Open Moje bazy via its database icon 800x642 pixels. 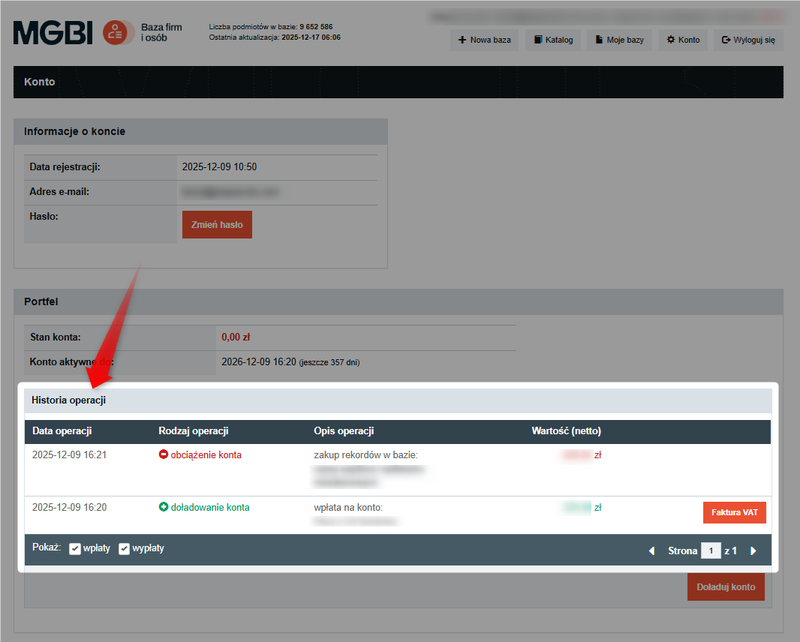click(598, 40)
